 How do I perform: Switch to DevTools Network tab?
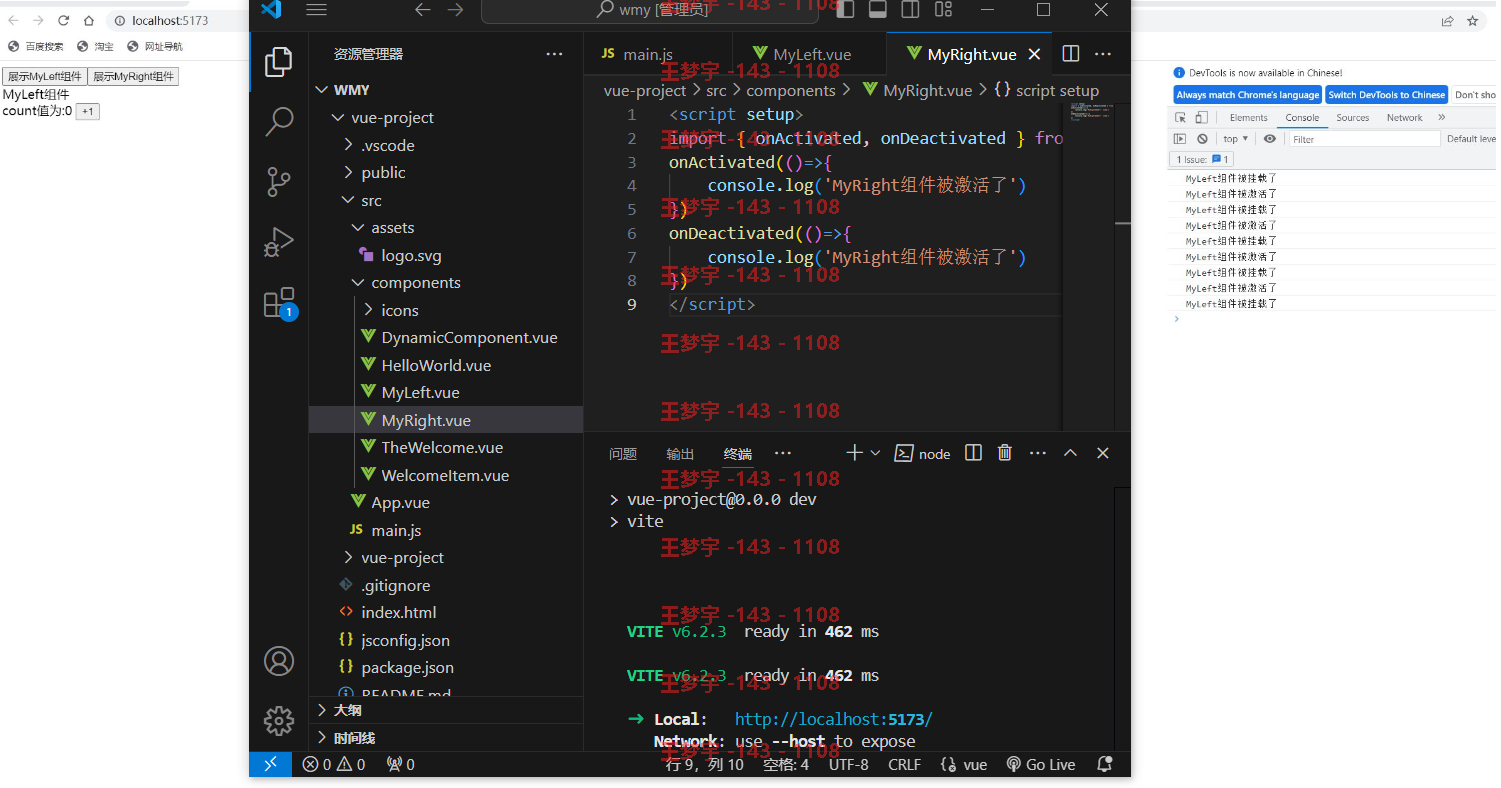pyautogui.click(x=1404, y=117)
